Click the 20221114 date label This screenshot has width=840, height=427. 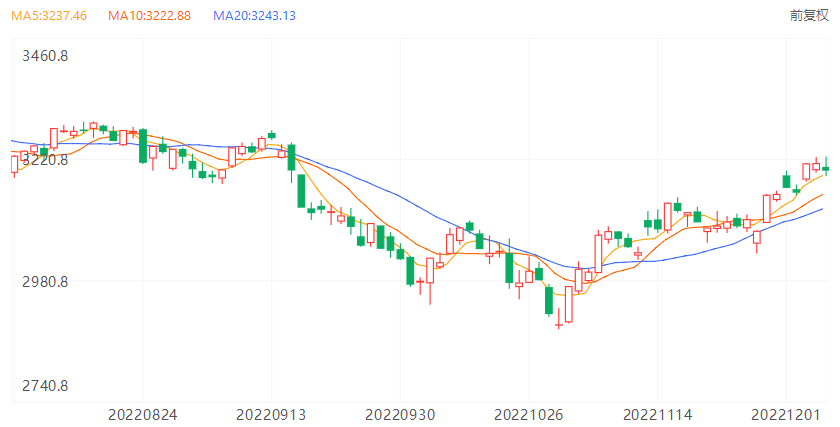pyautogui.click(x=658, y=413)
